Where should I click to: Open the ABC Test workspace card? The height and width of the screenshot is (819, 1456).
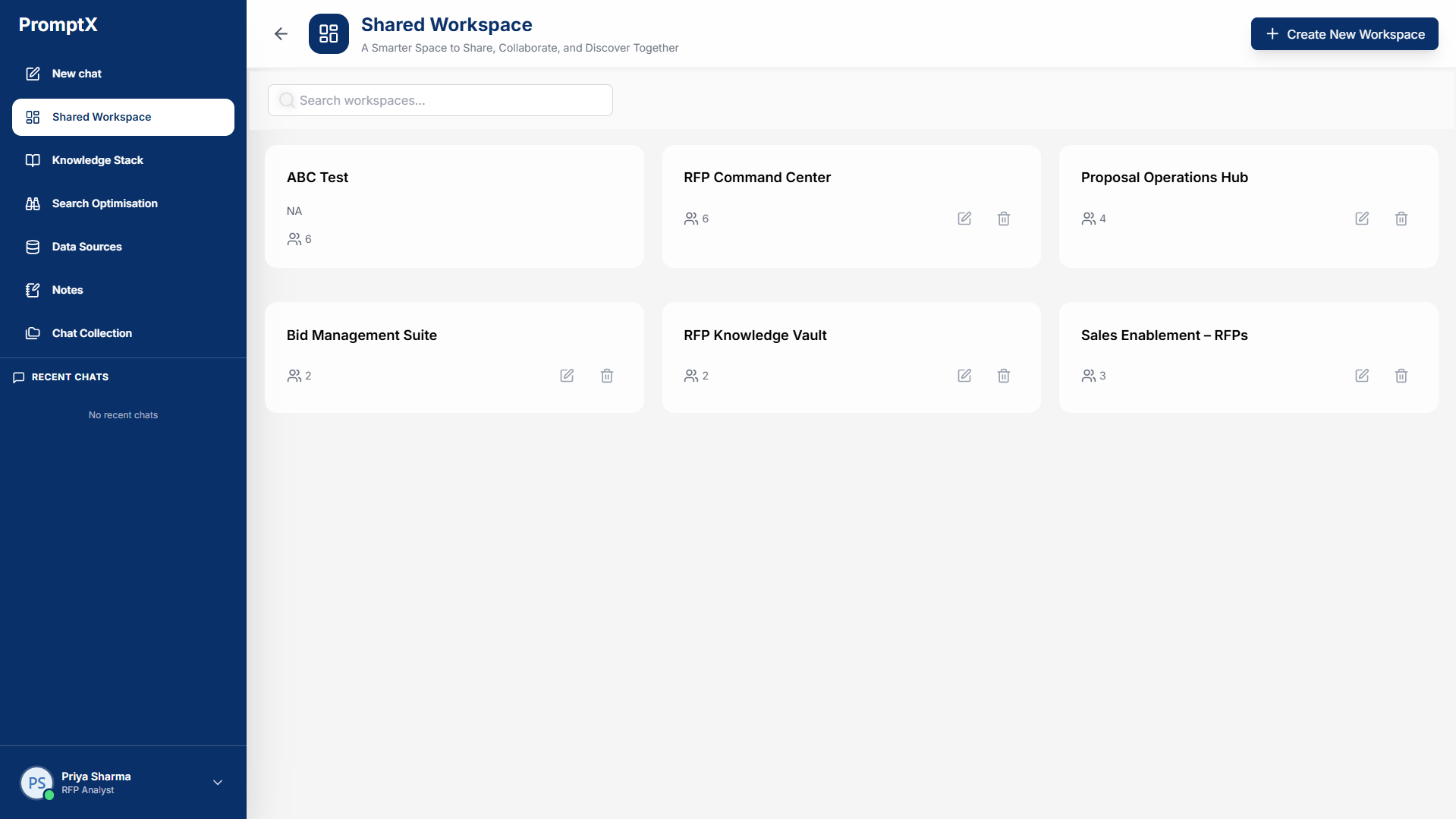tap(454, 206)
